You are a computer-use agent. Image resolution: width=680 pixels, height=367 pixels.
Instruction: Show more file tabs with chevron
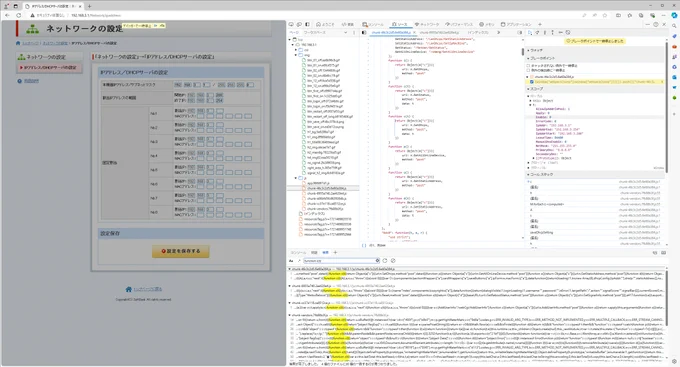[498, 32]
